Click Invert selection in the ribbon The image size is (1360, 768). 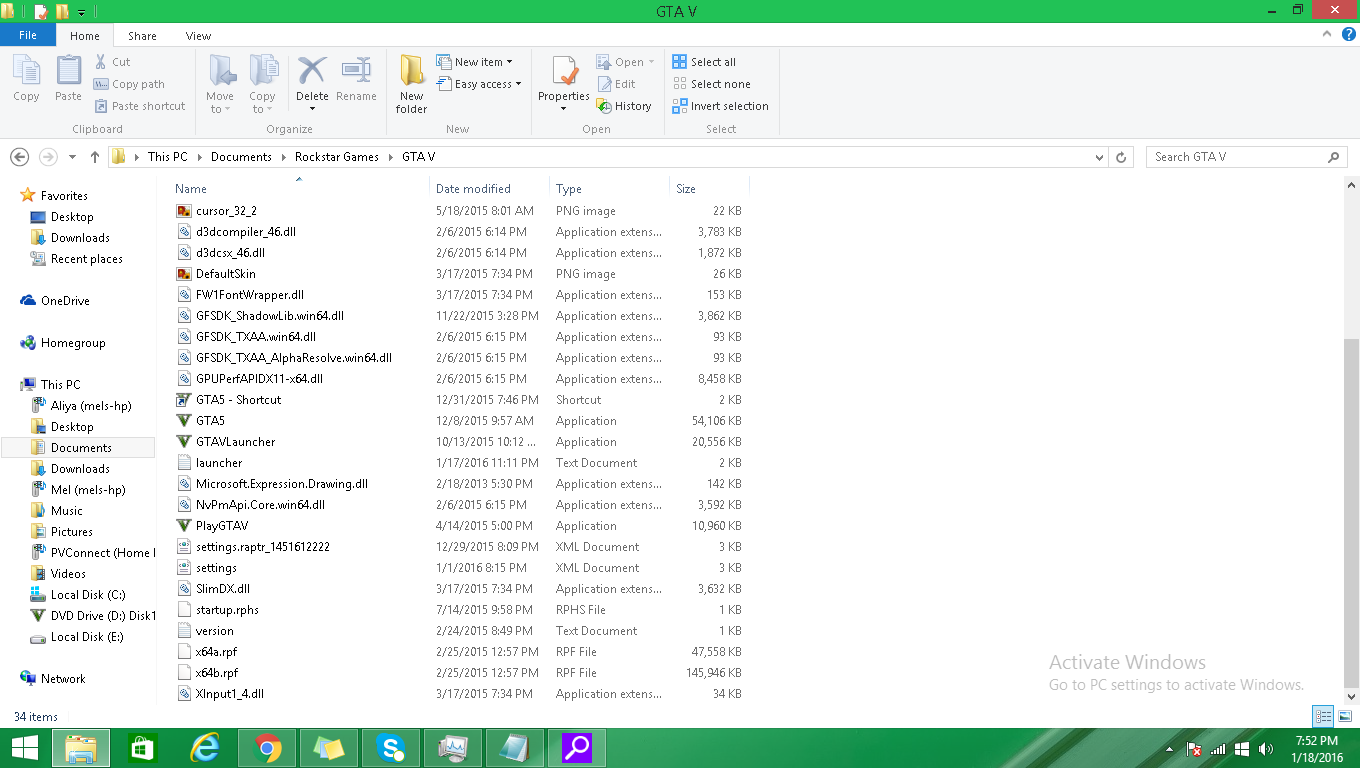coord(720,106)
